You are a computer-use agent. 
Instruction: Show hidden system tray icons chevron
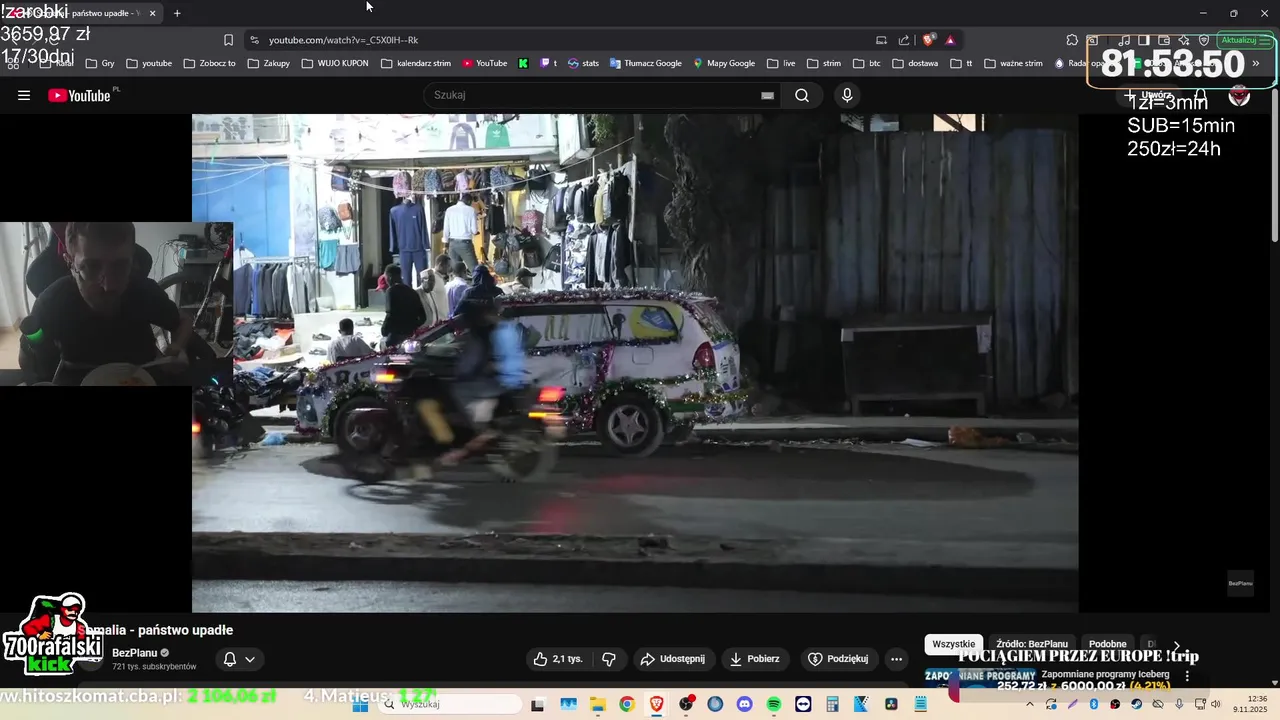1030,704
